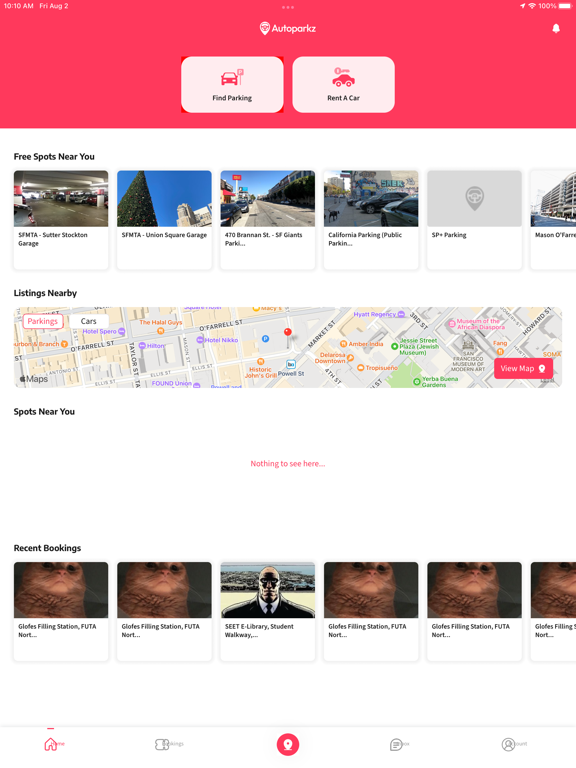This screenshot has width=576, height=768.
Task: Open the Rent A Car card
Action: tap(343, 85)
